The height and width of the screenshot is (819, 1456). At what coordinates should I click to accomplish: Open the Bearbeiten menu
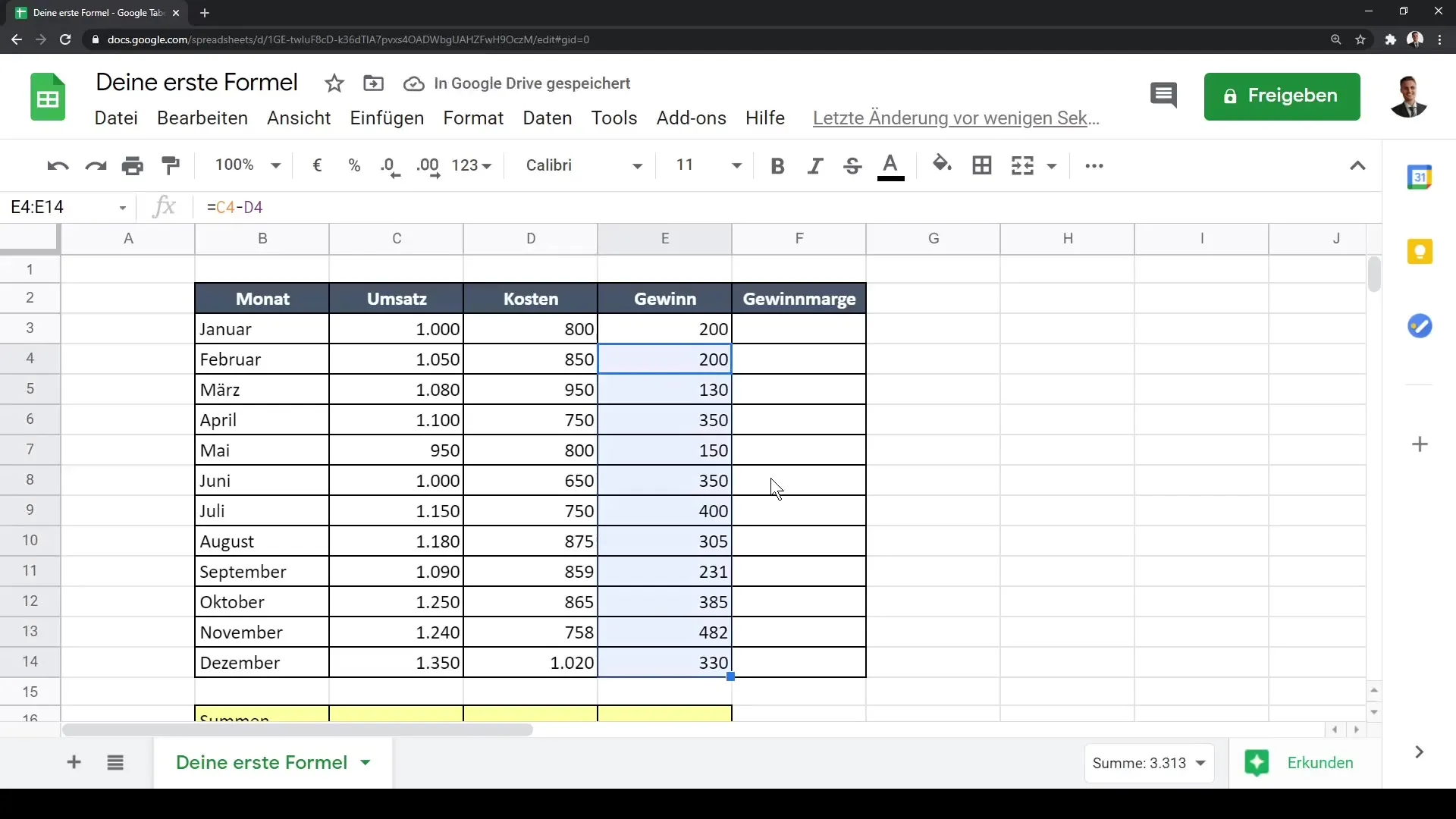(202, 118)
